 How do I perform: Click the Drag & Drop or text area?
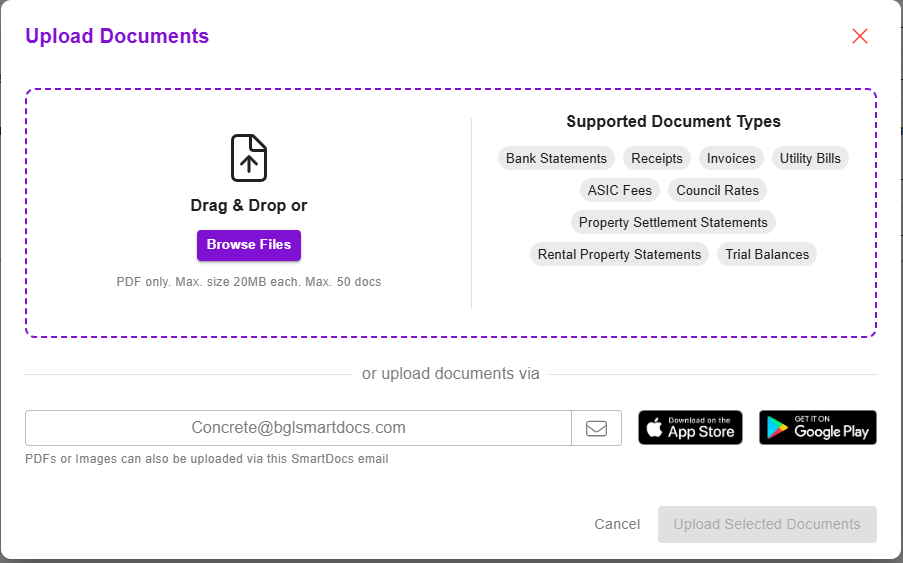[x=249, y=206]
